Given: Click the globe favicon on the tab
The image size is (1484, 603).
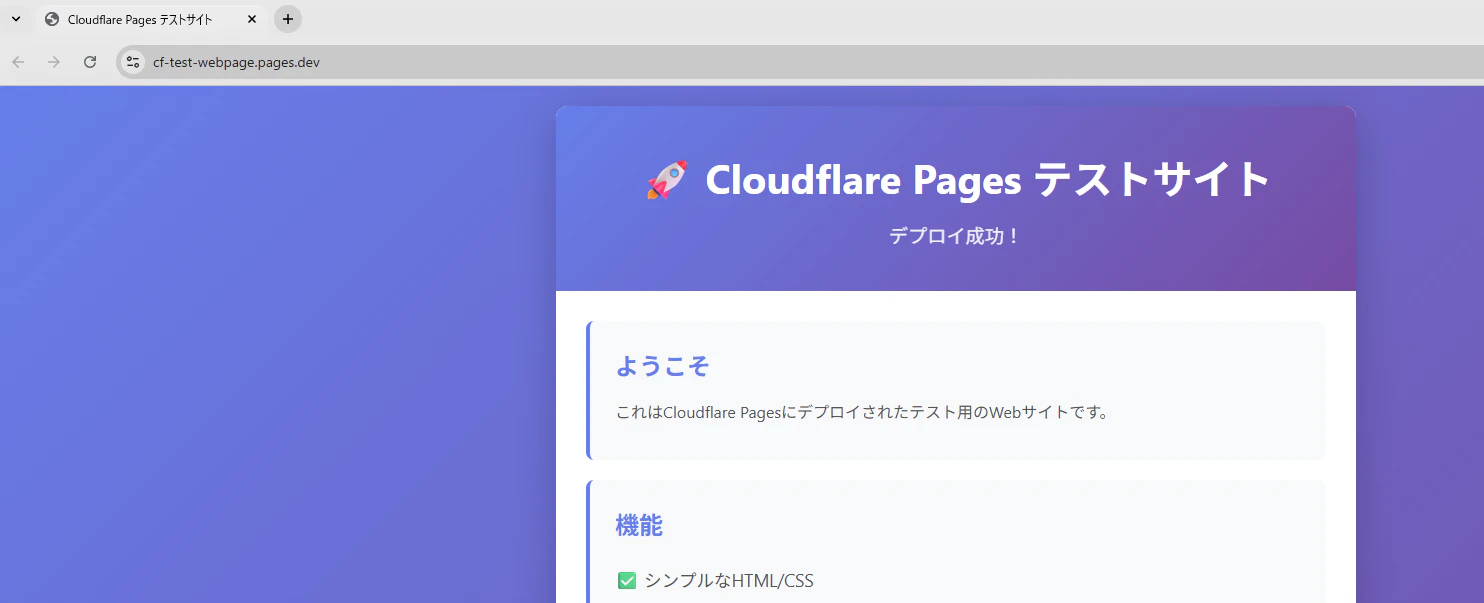Looking at the screenshot, I should click(52, 19).
